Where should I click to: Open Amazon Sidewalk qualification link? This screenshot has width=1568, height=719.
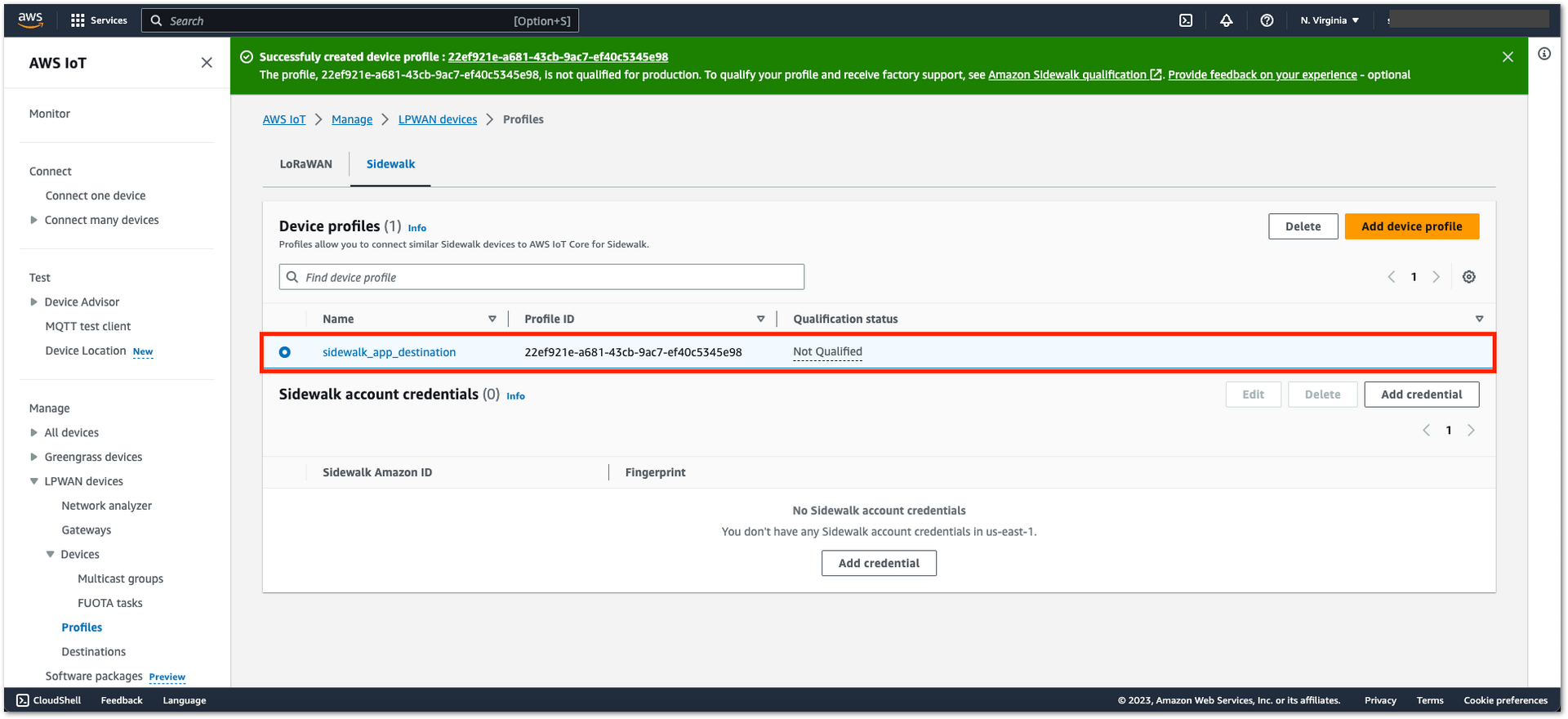pos(1075,75)
